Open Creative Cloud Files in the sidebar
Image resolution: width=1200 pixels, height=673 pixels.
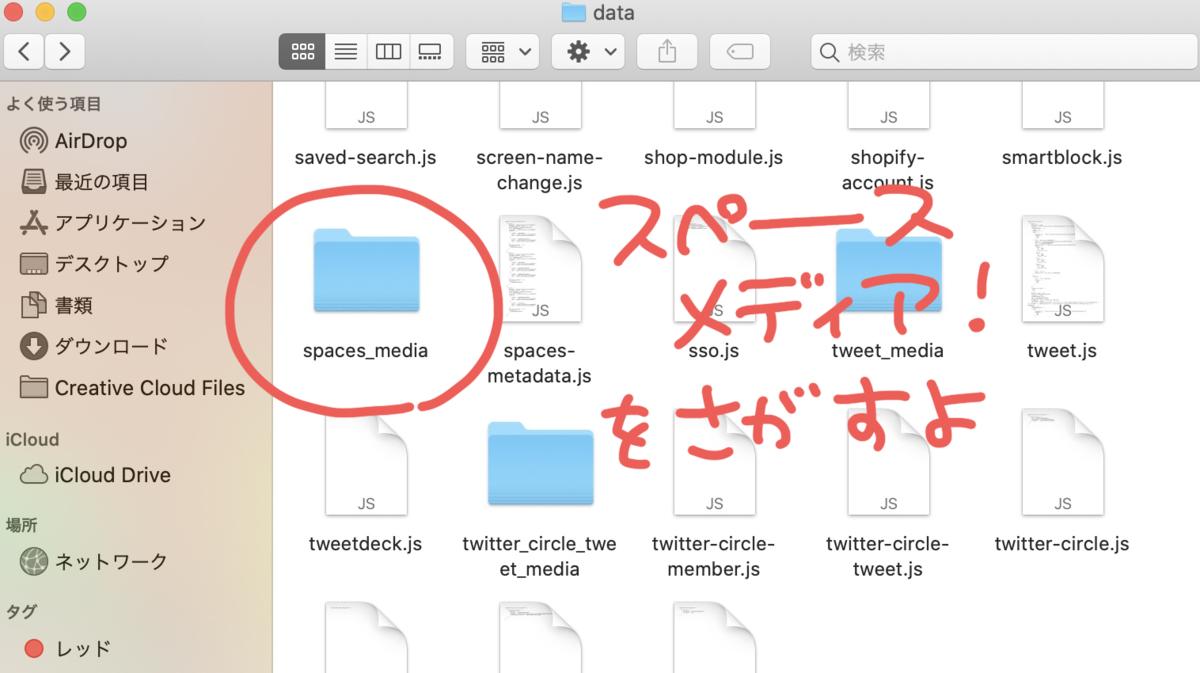132,388
